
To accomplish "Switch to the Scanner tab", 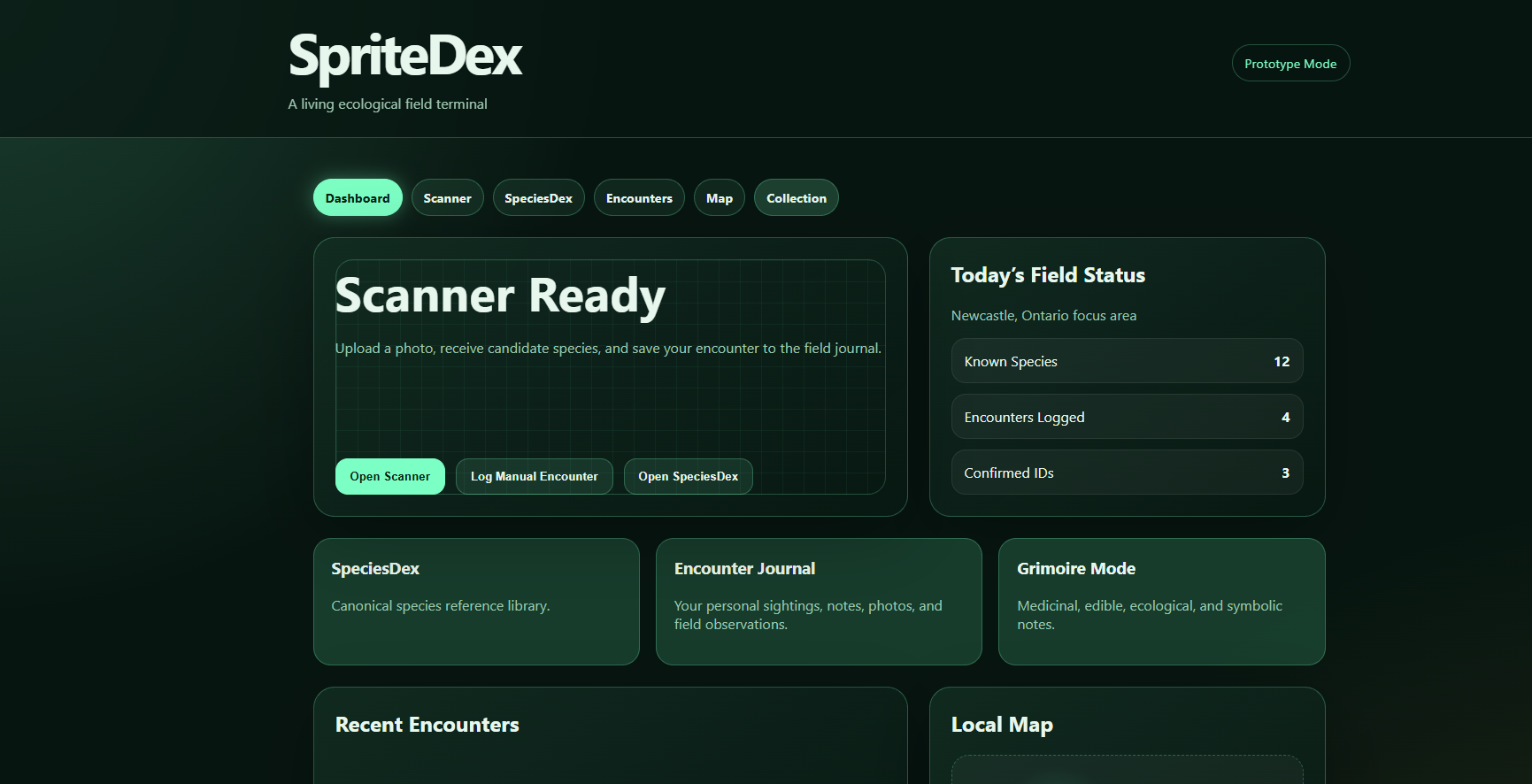I will point(447,198).
